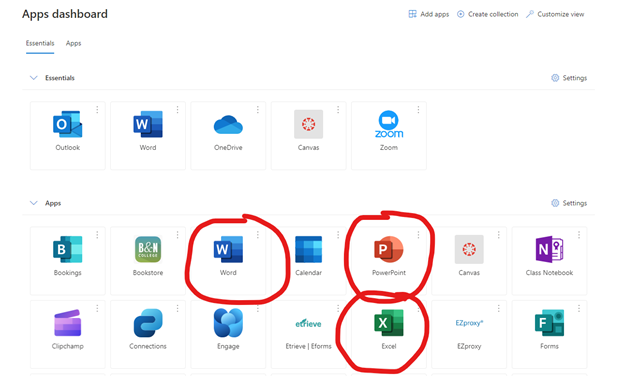Open more options on the Forms tile

click(579, 308)
